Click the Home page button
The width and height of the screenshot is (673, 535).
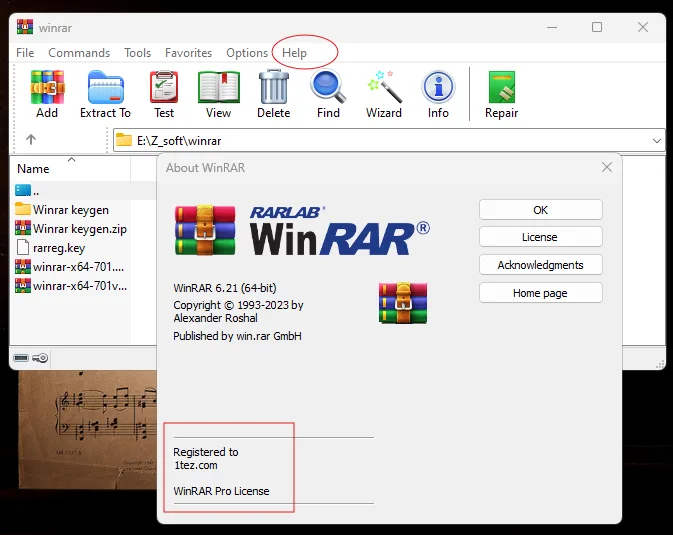click(x=540, y=293)
